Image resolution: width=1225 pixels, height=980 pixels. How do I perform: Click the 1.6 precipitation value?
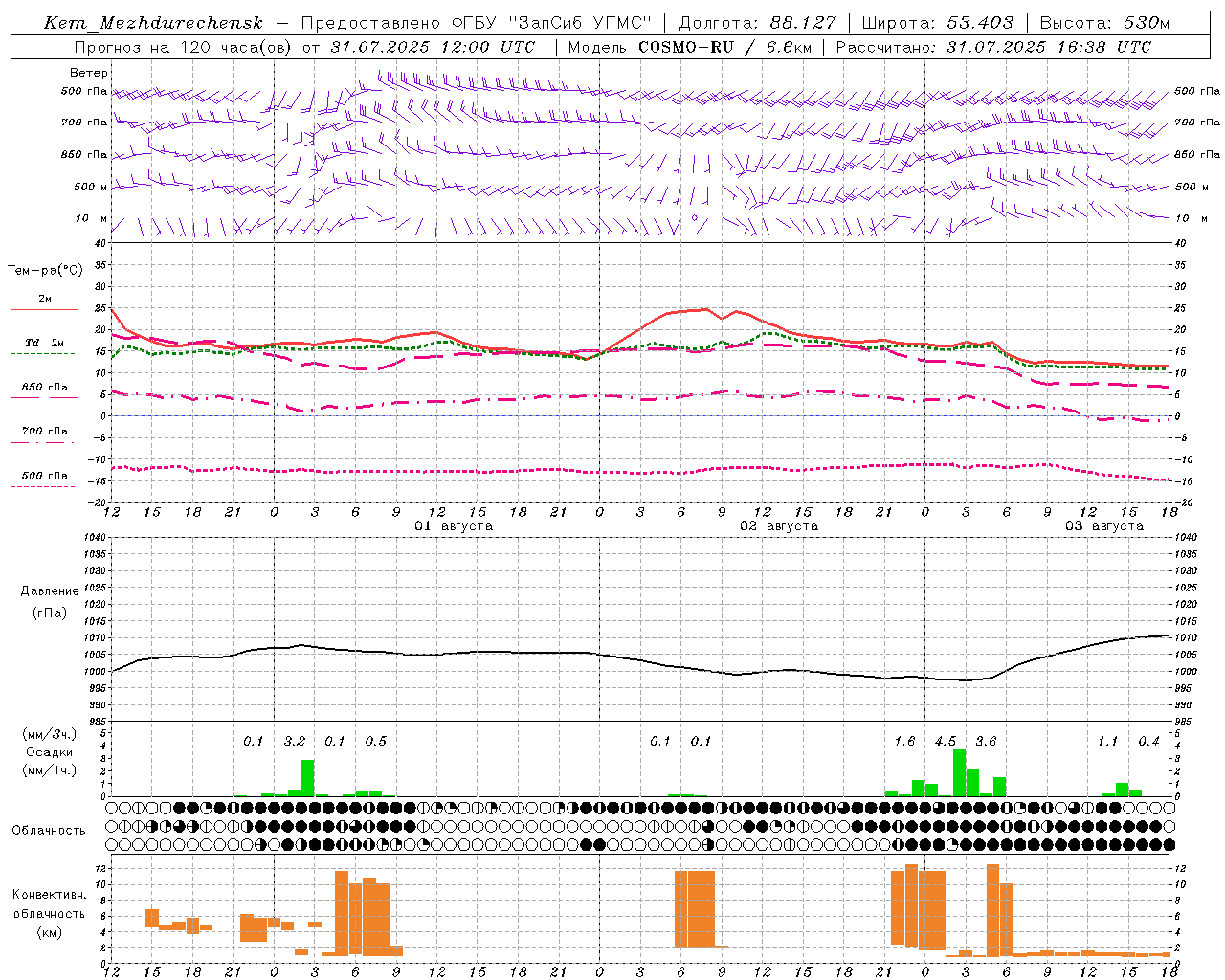904,742
